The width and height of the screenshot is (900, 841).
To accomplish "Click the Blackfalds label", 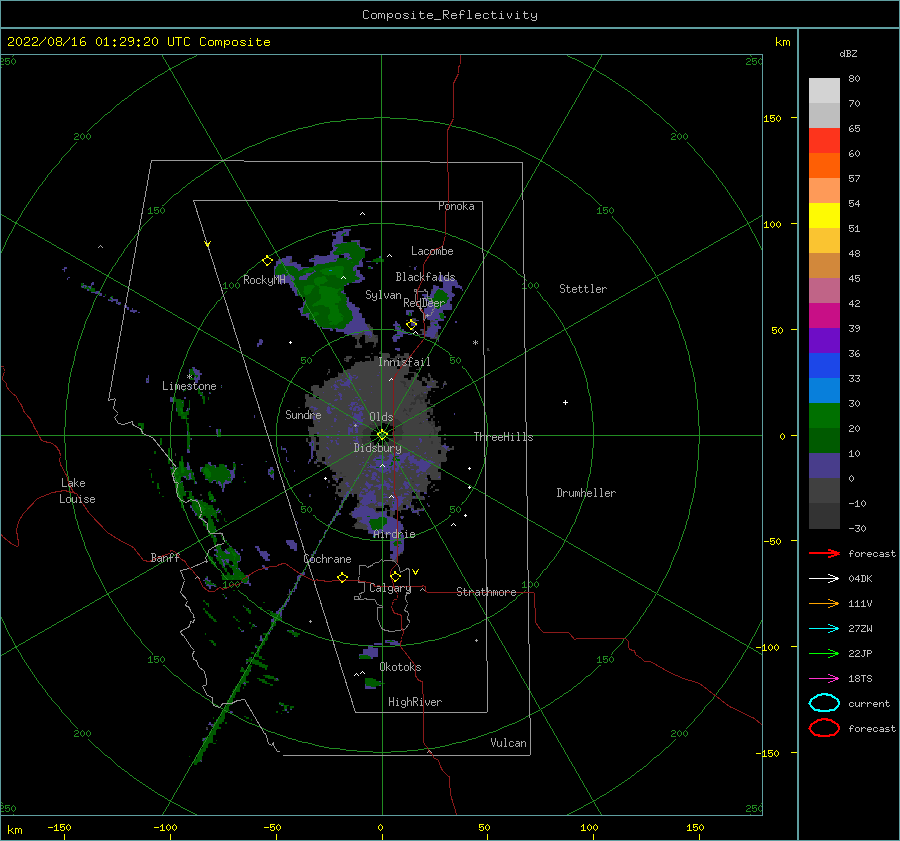I will tap(425, 277).
